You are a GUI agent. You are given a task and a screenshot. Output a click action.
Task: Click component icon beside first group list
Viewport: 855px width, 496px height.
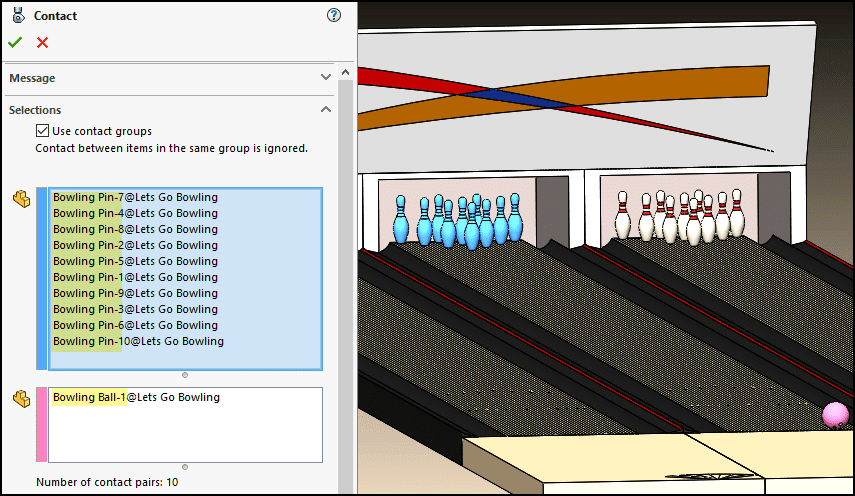22,199
